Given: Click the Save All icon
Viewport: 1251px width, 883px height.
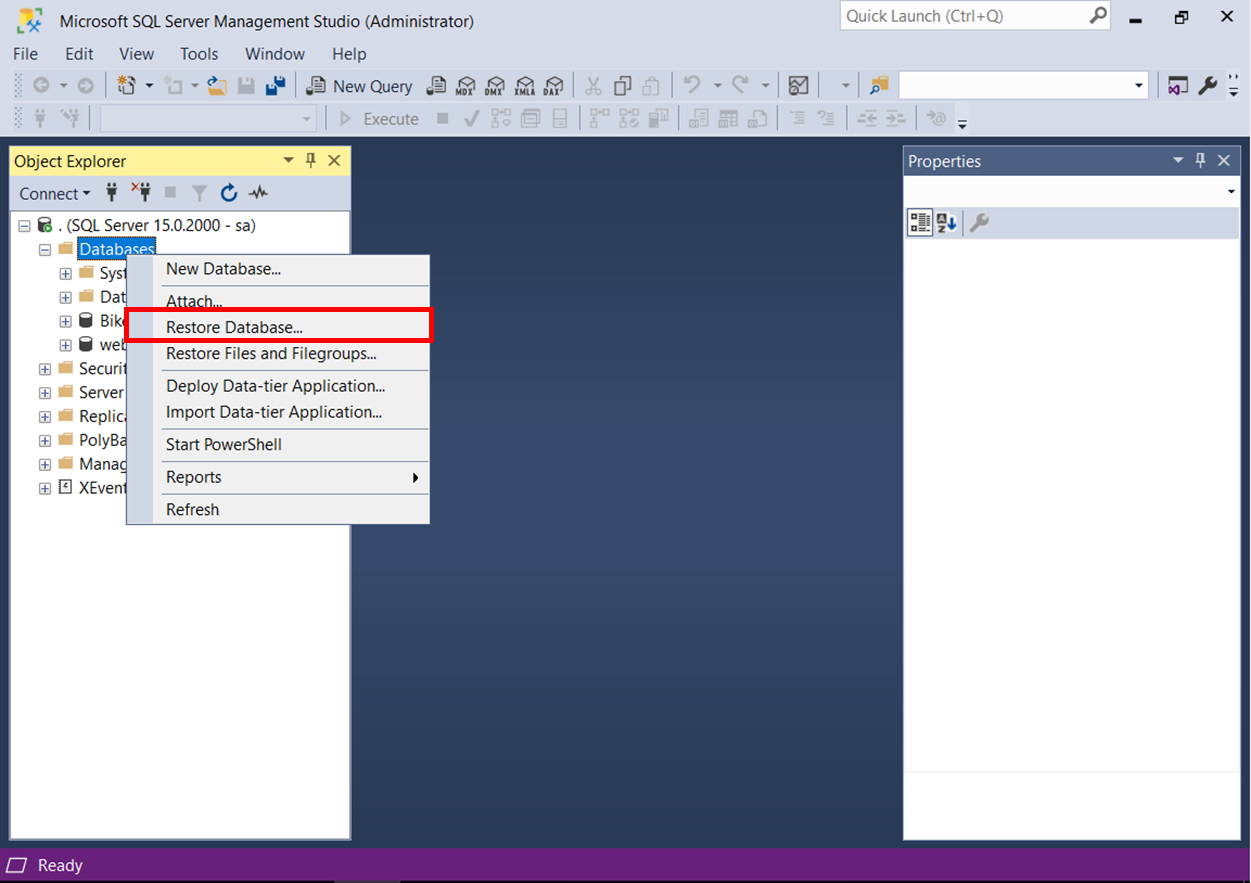Looking at the screenshot, I should click(276, 86).
